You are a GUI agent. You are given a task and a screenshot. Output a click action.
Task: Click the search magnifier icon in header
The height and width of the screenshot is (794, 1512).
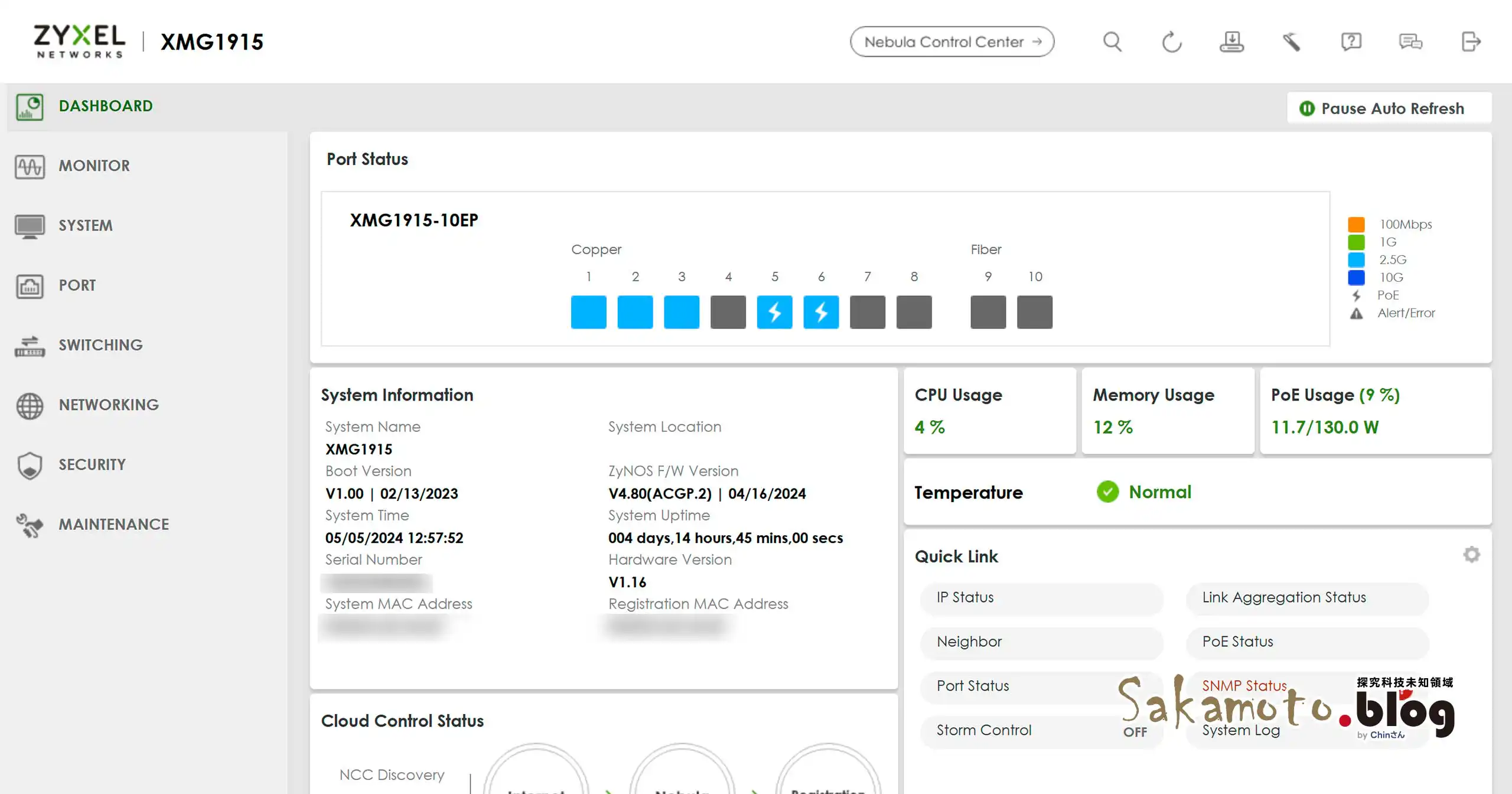pos(1112,42)
